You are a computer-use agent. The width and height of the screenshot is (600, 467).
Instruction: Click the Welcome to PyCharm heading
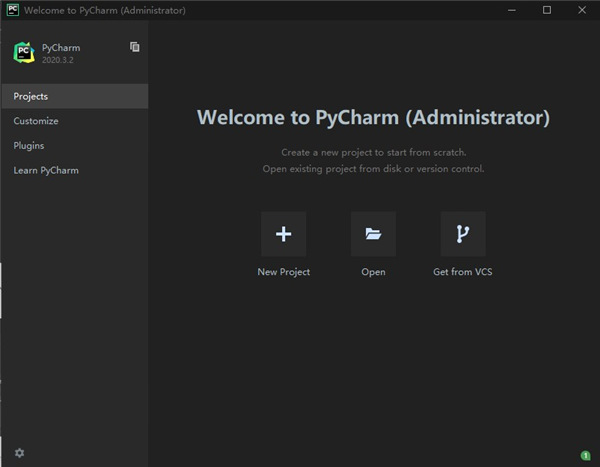(x=373, y=117)
